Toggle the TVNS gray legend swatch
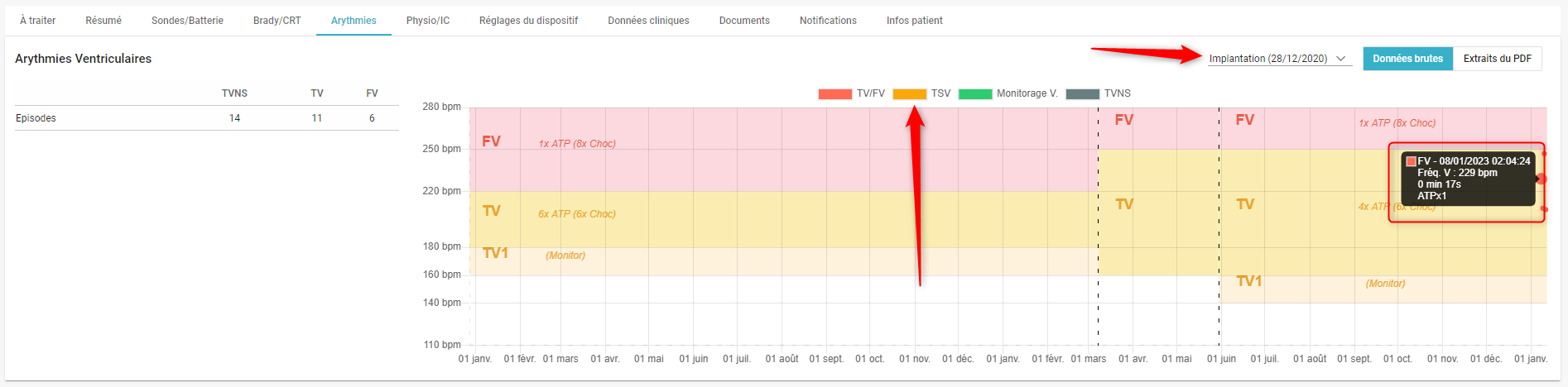The image size is (1568, 387). click(x=1083, y=93)
